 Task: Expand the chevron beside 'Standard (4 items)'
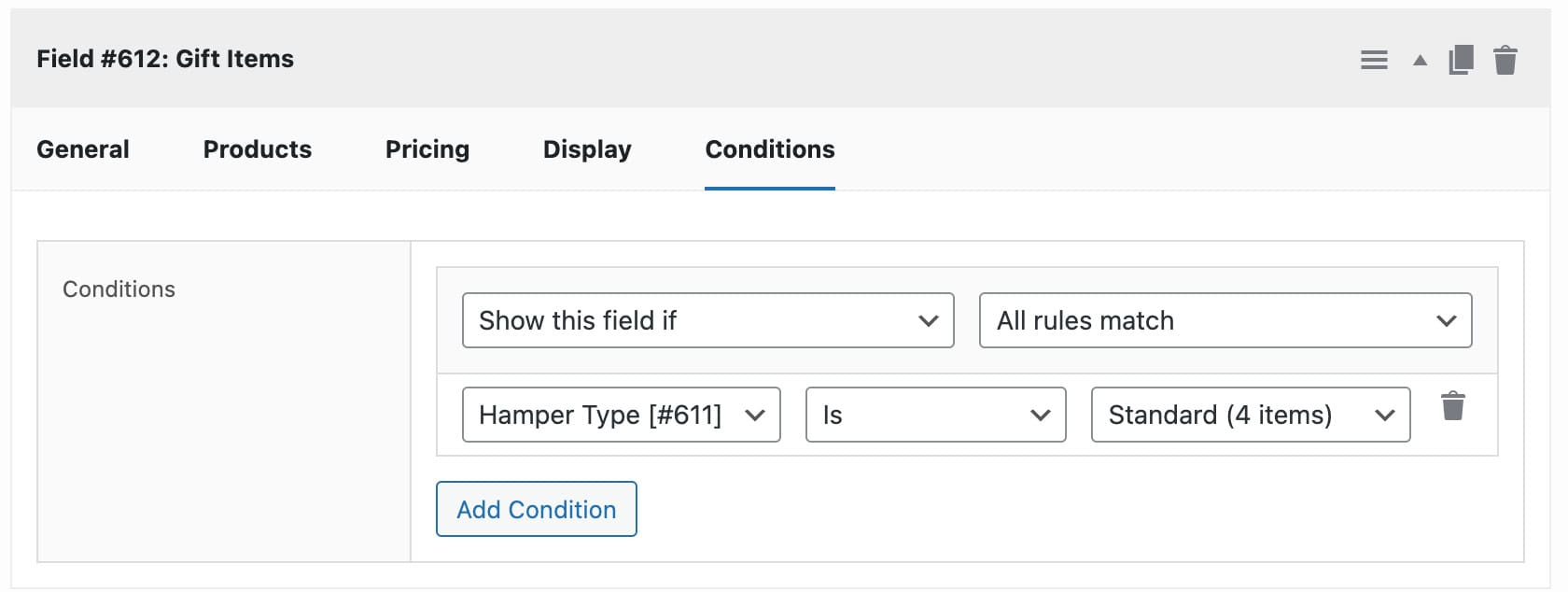[1387, 415]
